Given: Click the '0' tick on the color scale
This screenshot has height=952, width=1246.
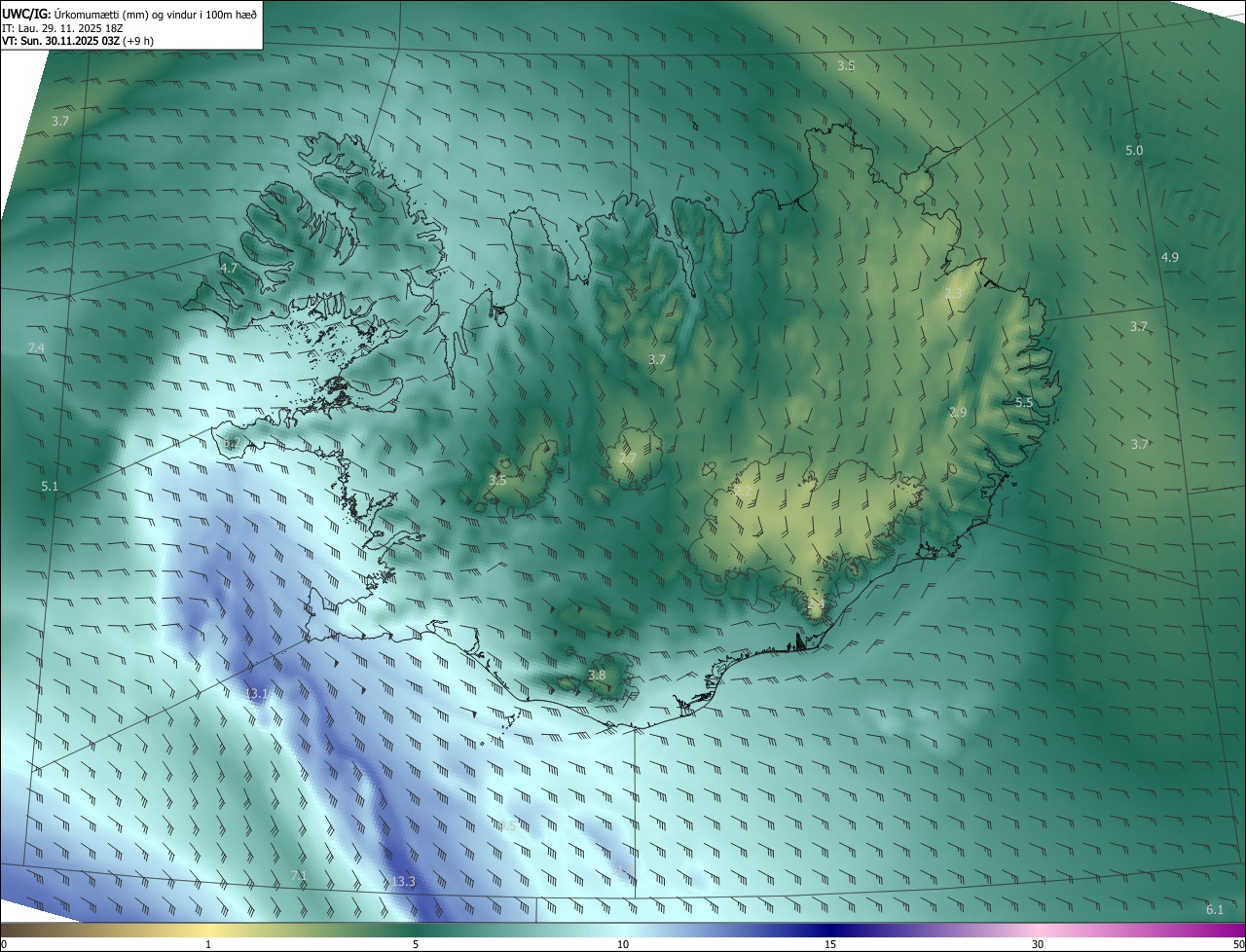Looking at the screenshot, I should pos(4,945).
